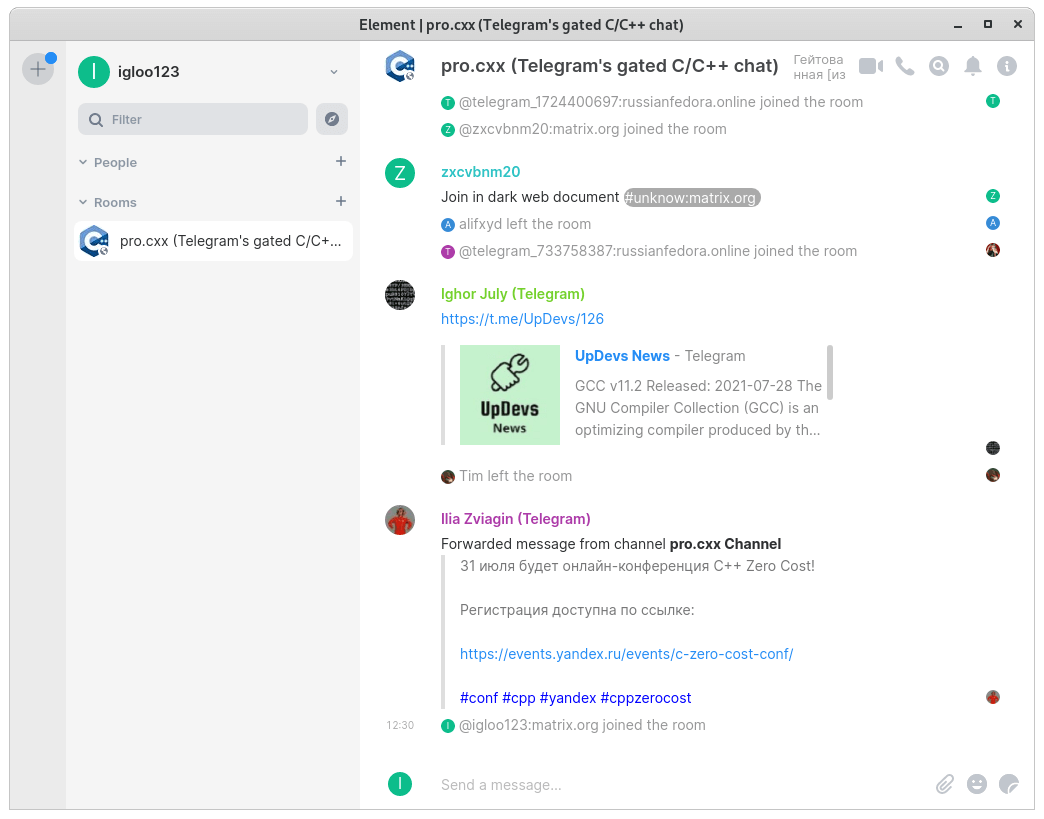Click '@igloo123:matrix.org joined the room' event
The width and height of the screenshot is (1044, 819).
[582, 725]
